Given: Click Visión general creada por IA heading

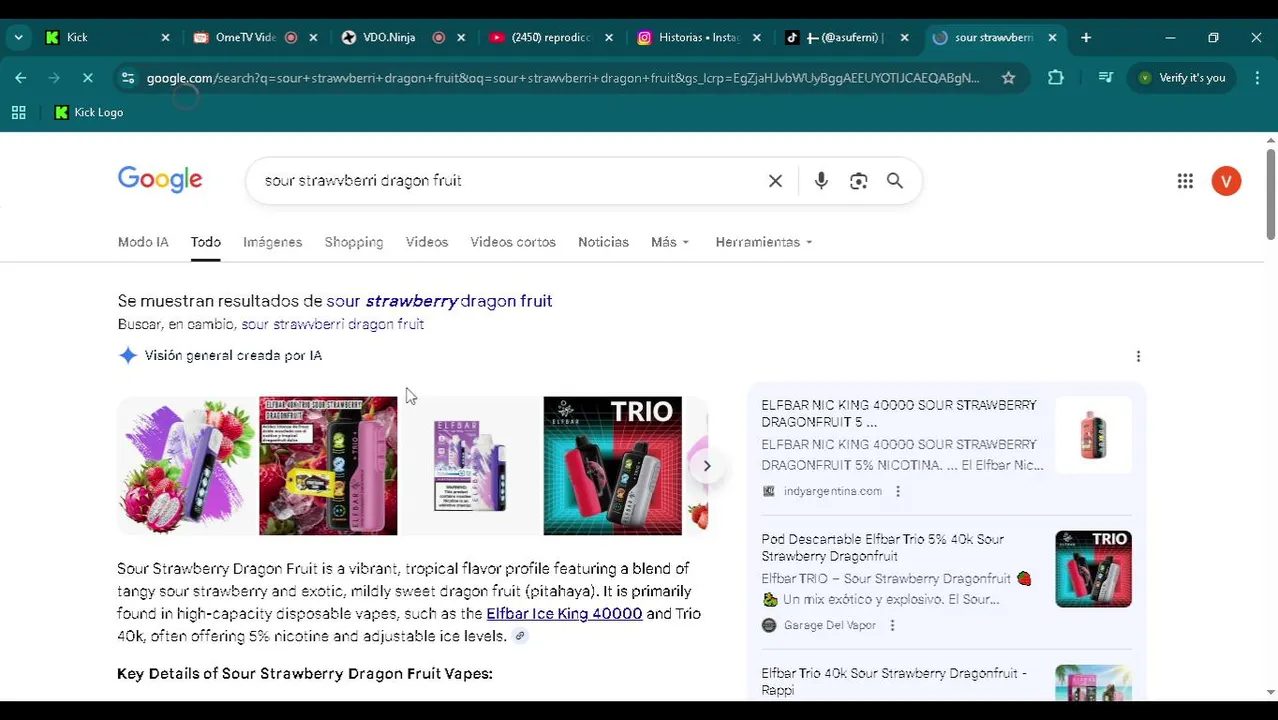Looking at the screenshot, I should pos(233,356).
